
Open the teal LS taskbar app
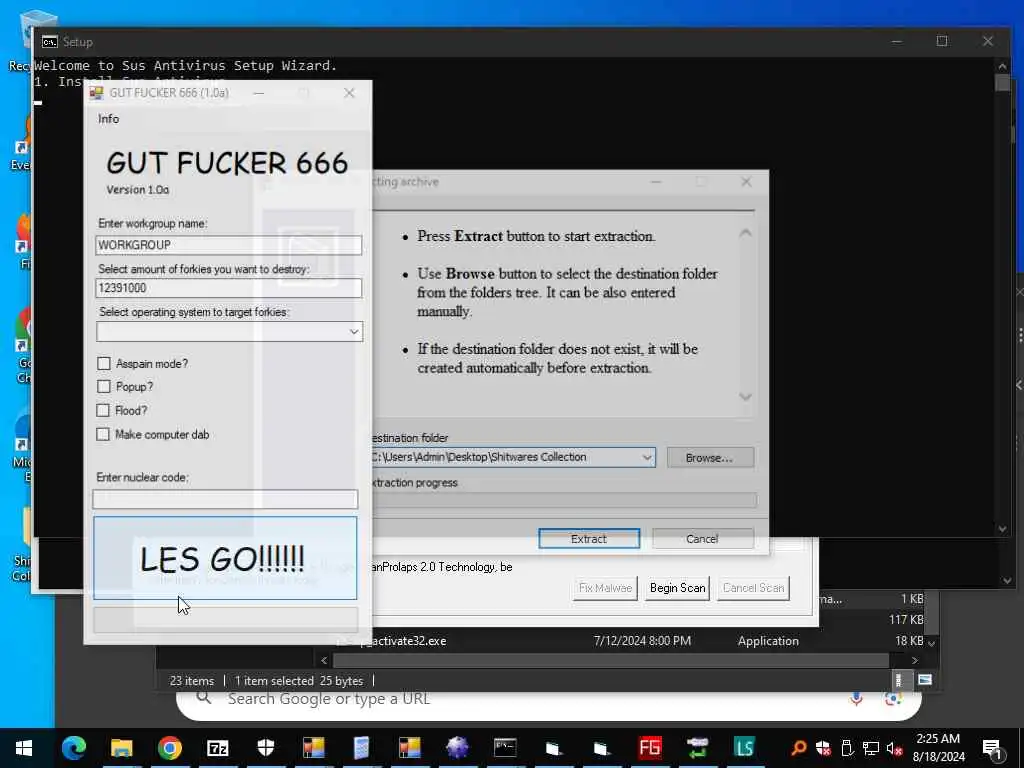point(744,748)
